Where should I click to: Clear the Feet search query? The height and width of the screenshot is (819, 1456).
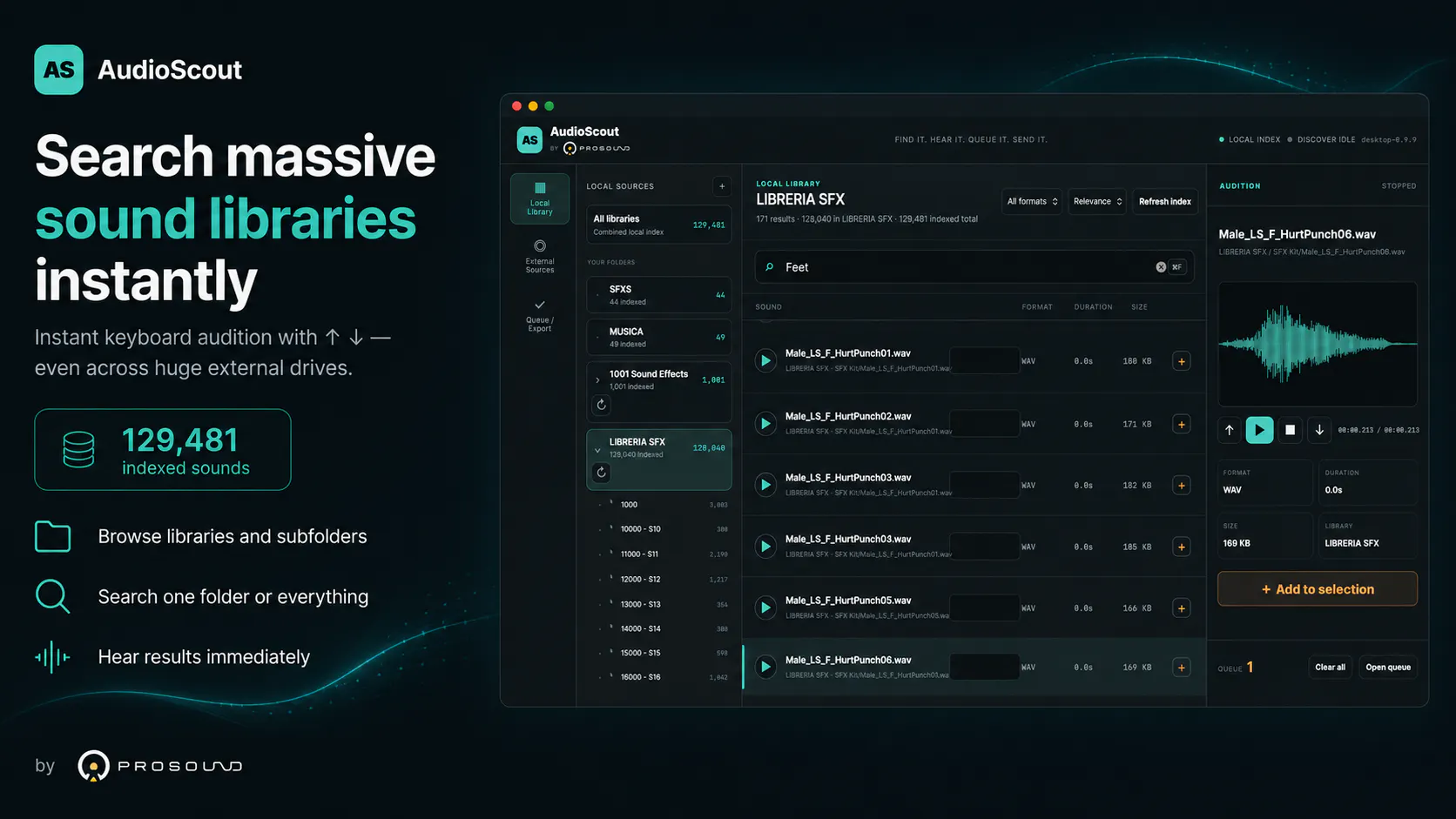[x=1161, y=267]
